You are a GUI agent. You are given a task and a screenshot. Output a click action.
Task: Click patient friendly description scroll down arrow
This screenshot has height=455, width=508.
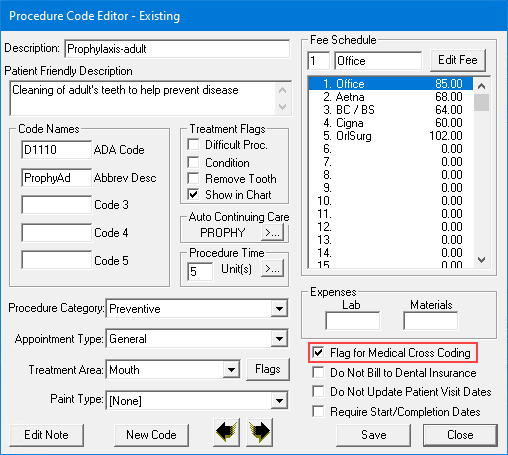point(282,107)
